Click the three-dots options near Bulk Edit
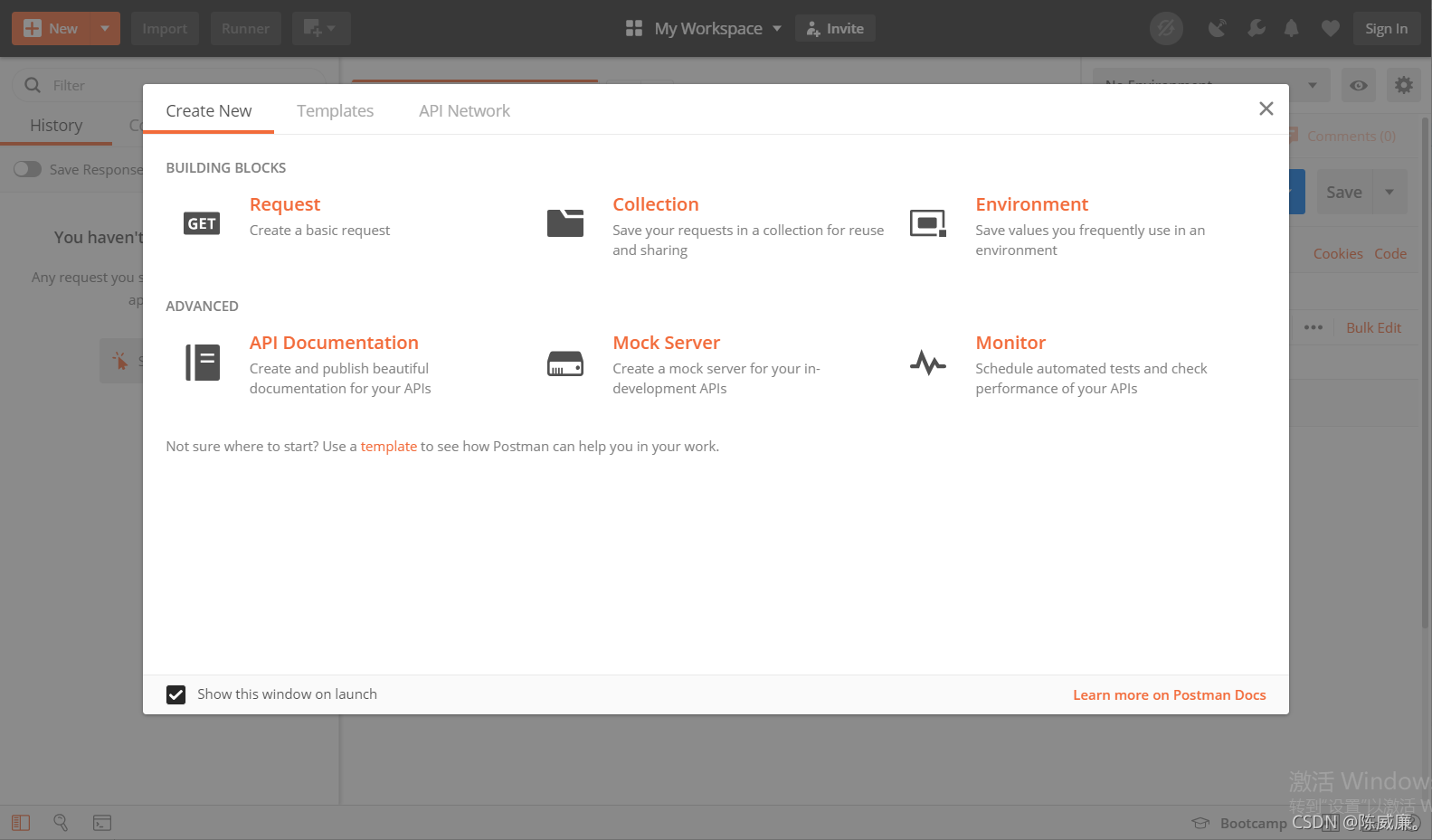This screenshot has width=1432, height=840. [1313, 327]
